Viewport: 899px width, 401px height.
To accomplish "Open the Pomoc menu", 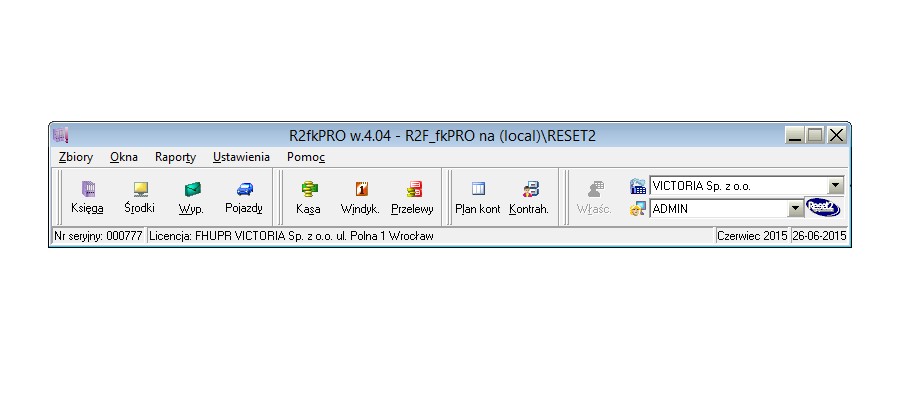I will [306, 157].
